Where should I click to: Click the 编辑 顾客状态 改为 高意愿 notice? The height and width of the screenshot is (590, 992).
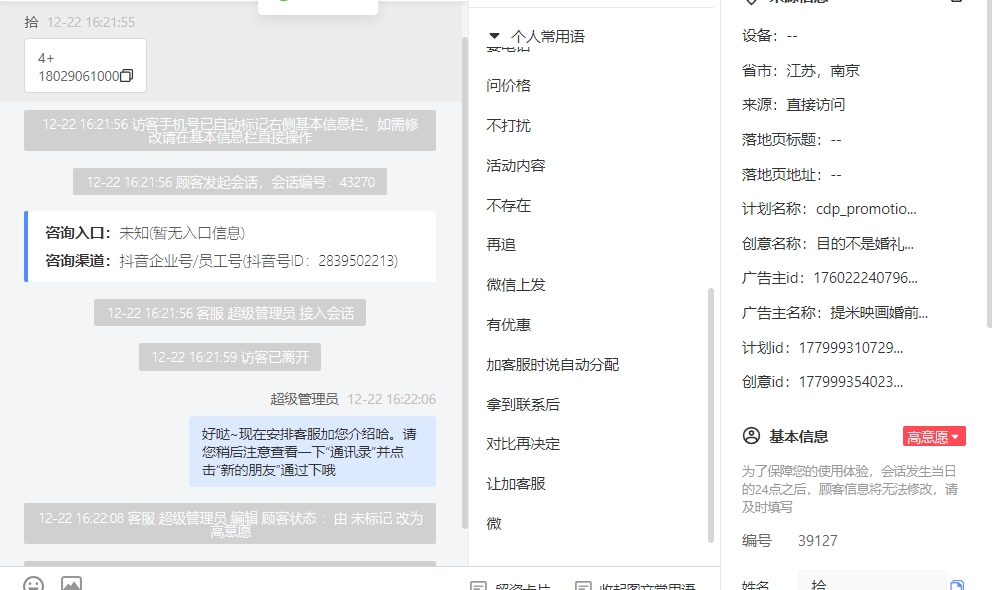click(230, 524)
